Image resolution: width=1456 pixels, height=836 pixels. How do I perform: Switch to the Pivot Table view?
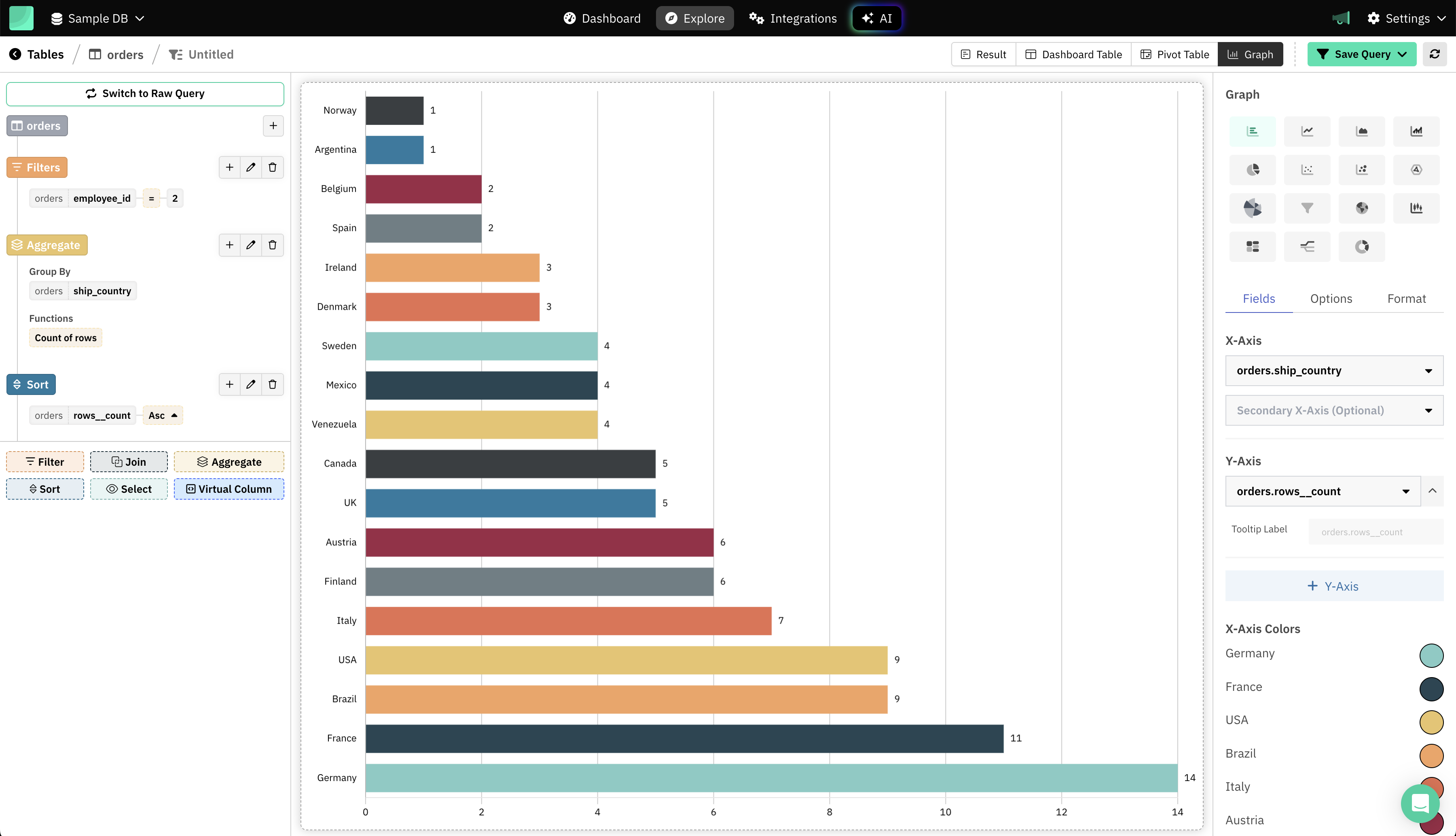tap(1174, 54)
